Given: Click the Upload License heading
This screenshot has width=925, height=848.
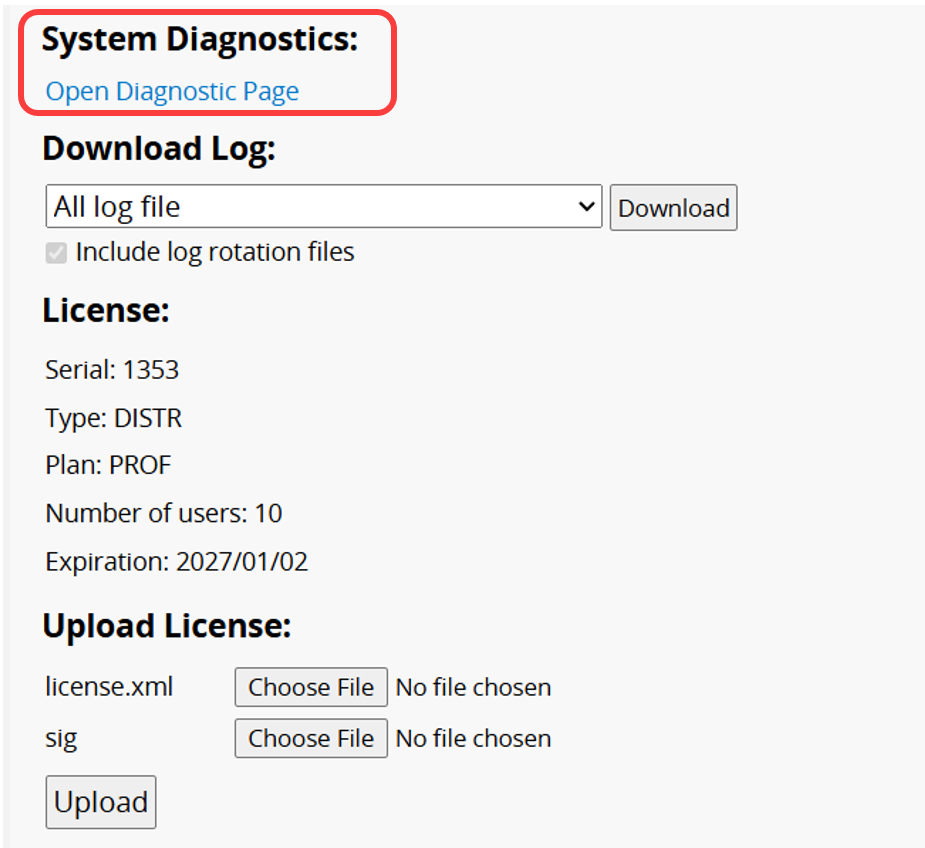Looking at the screenshot, I should tap(166, 627).
